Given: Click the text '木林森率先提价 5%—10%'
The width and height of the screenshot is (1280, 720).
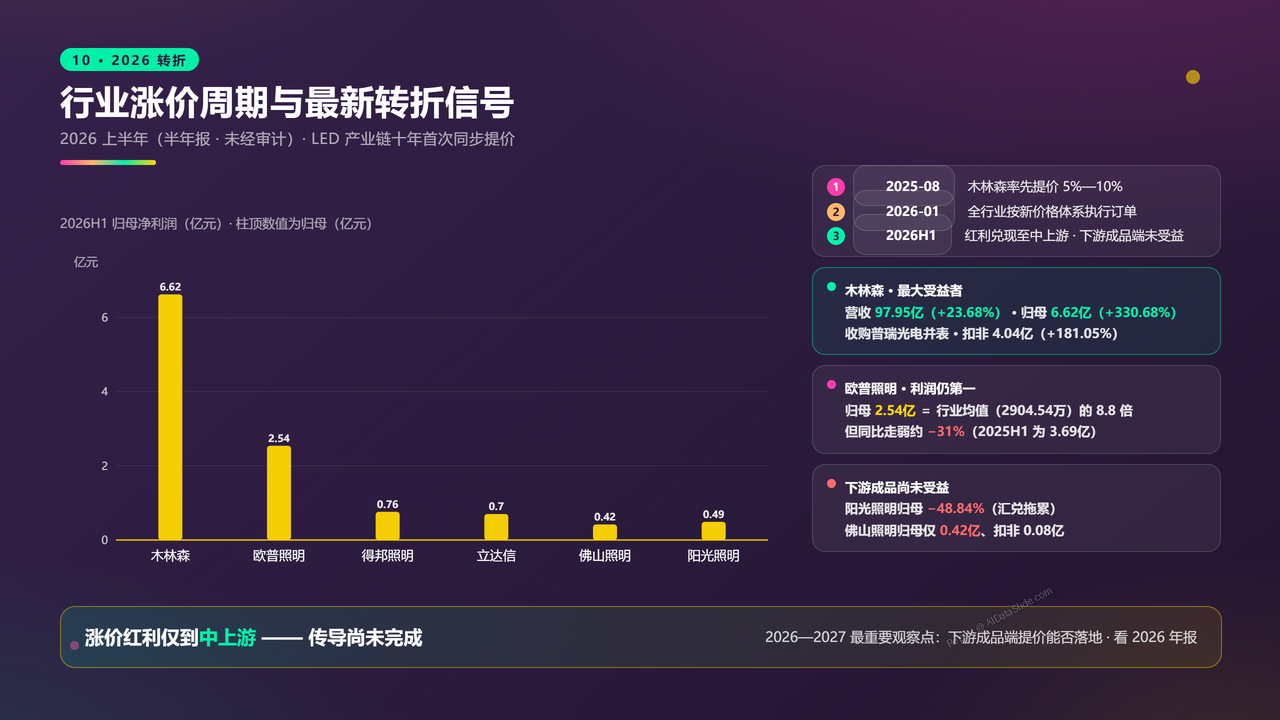Looking at the screenshot, I should coord(1045,187).
